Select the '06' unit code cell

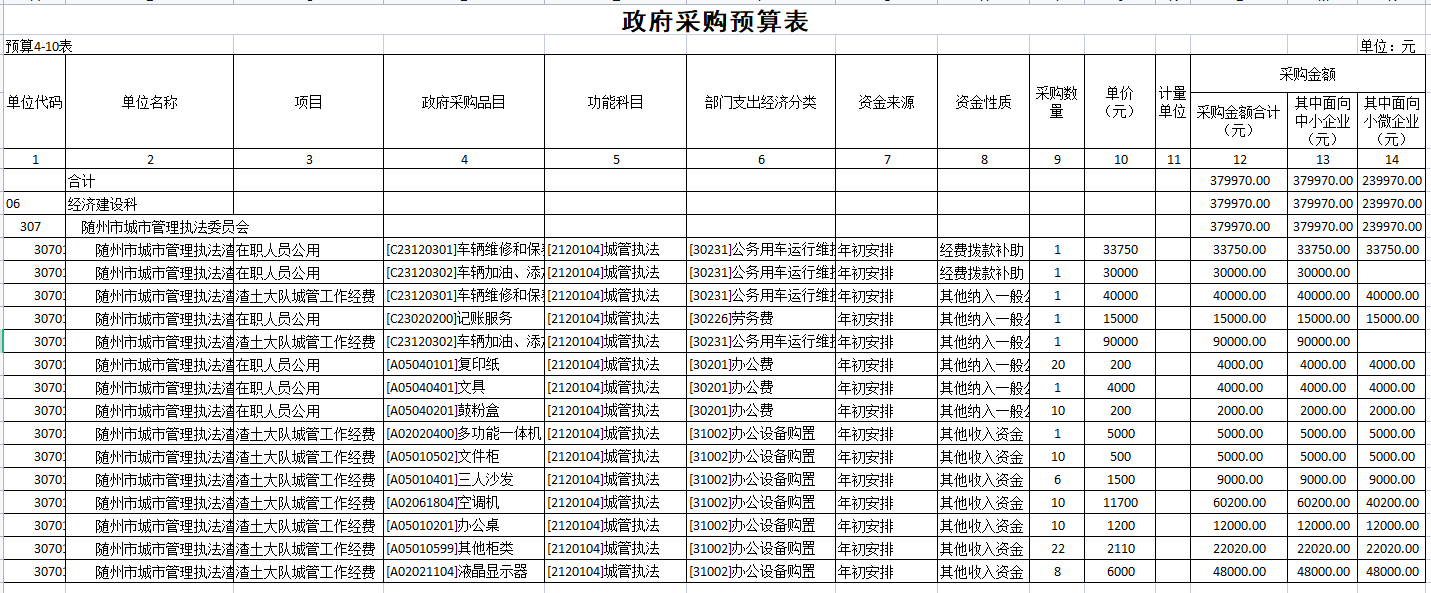click(35, 204)
